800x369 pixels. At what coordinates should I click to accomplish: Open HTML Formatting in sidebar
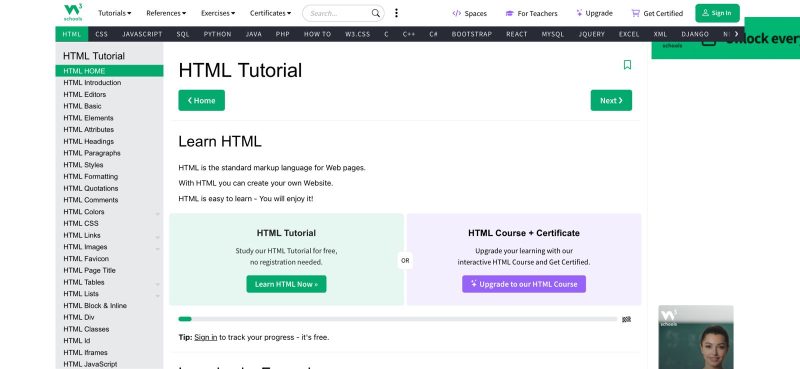(x=109, y=177)
